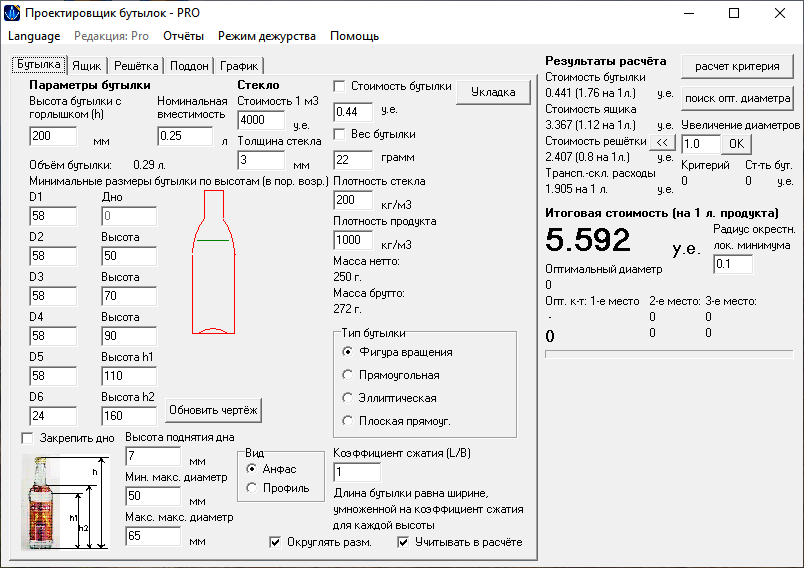This screenshot has width=804, height=568.
Task: Click the glass cost per m3 field
Action: click(261, 120)
